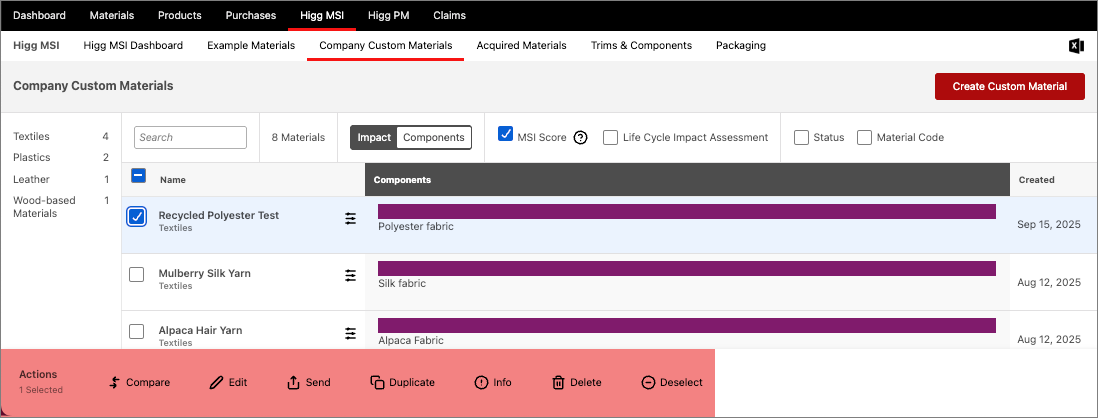
Task: Go to the Acquired Materials tab
Action: [x=521, y=46]
